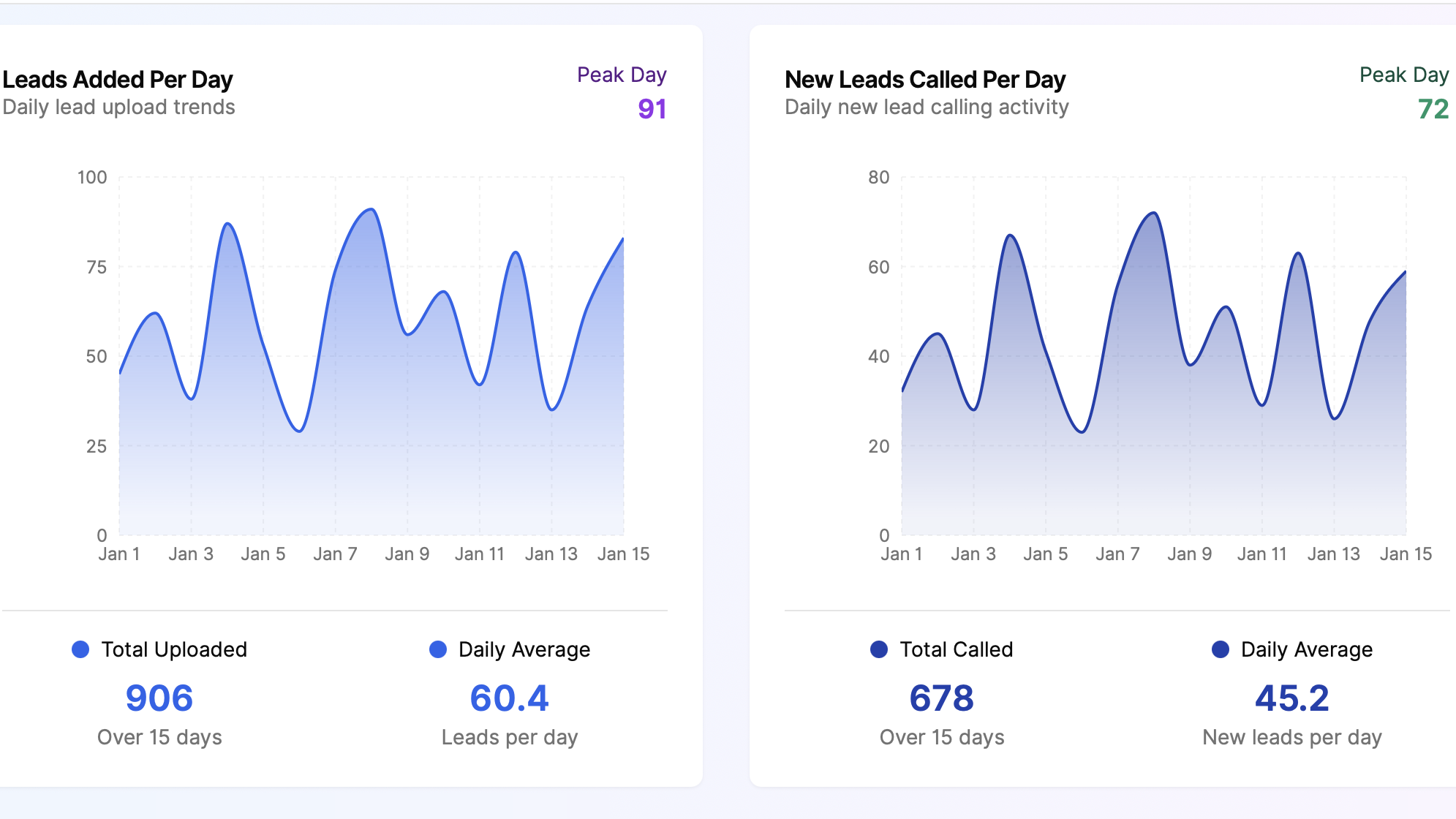Click the Total Called legend dot
Screen dimensions: 1456x819
[x=879, y=649]
